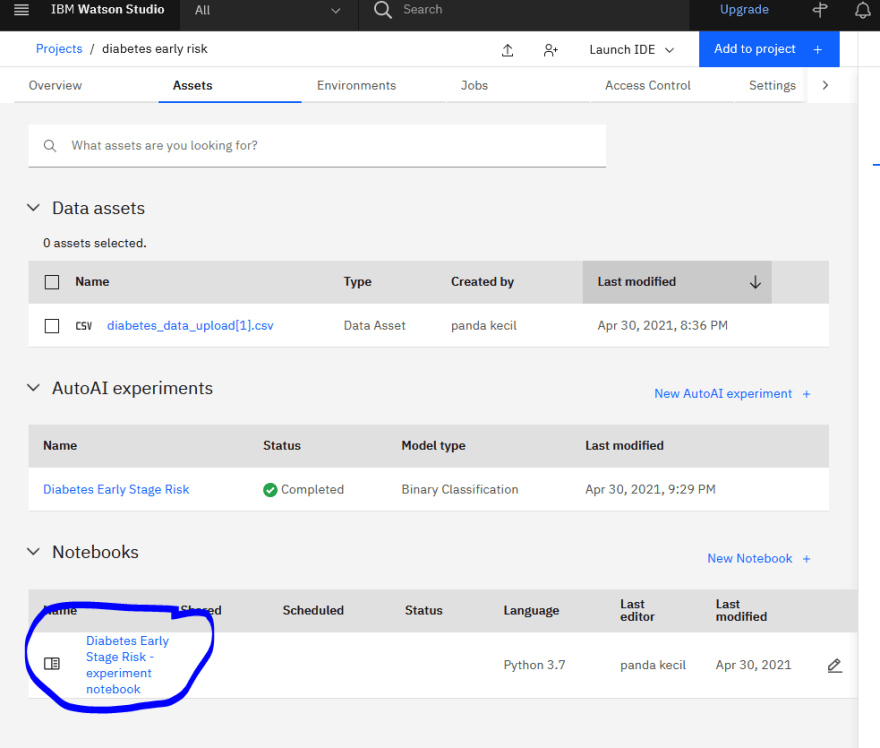The height and width of the screenshot is (748, 880).
Task: Show more tabs with right chevron
Action: coord(825,85)
